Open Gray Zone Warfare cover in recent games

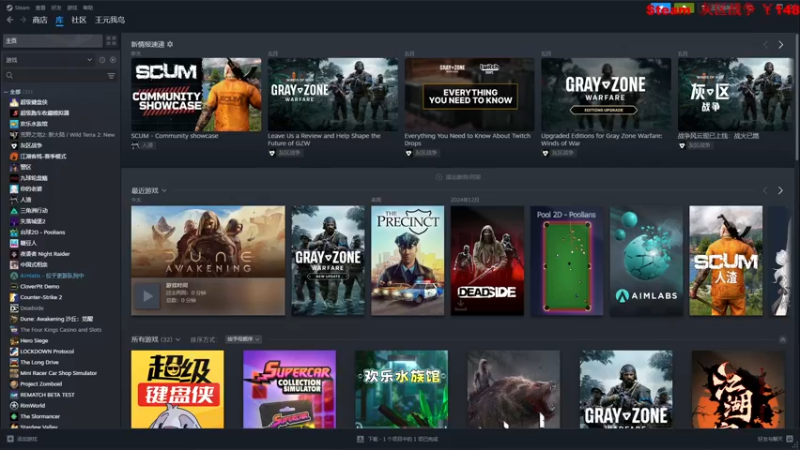click(328, 260)
